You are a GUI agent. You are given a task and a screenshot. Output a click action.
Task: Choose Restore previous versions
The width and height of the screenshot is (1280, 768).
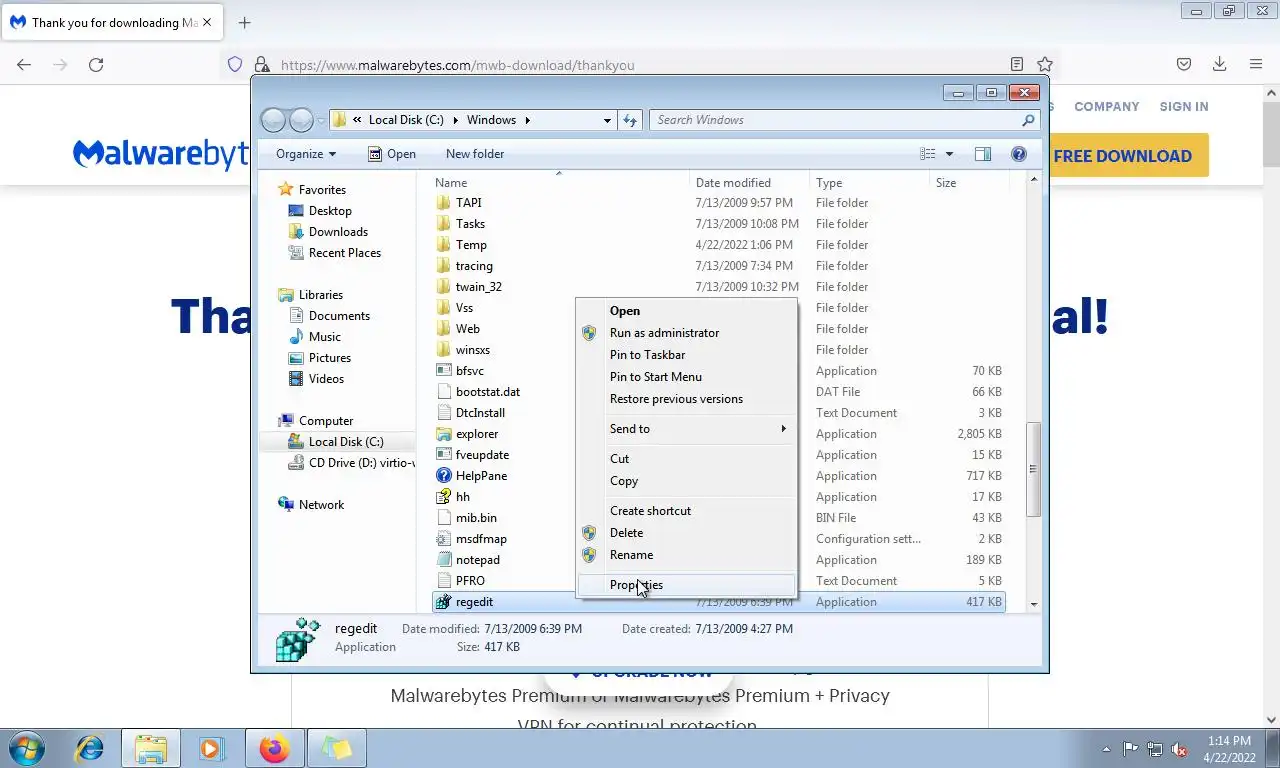click(686, 399)
